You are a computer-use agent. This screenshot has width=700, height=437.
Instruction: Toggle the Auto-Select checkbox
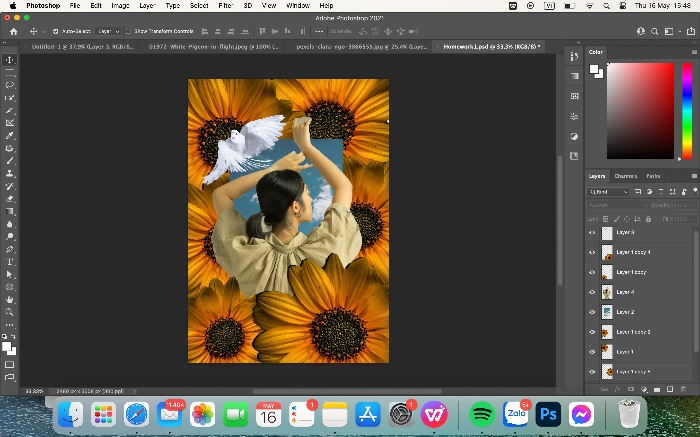click(x=56, y=31)
